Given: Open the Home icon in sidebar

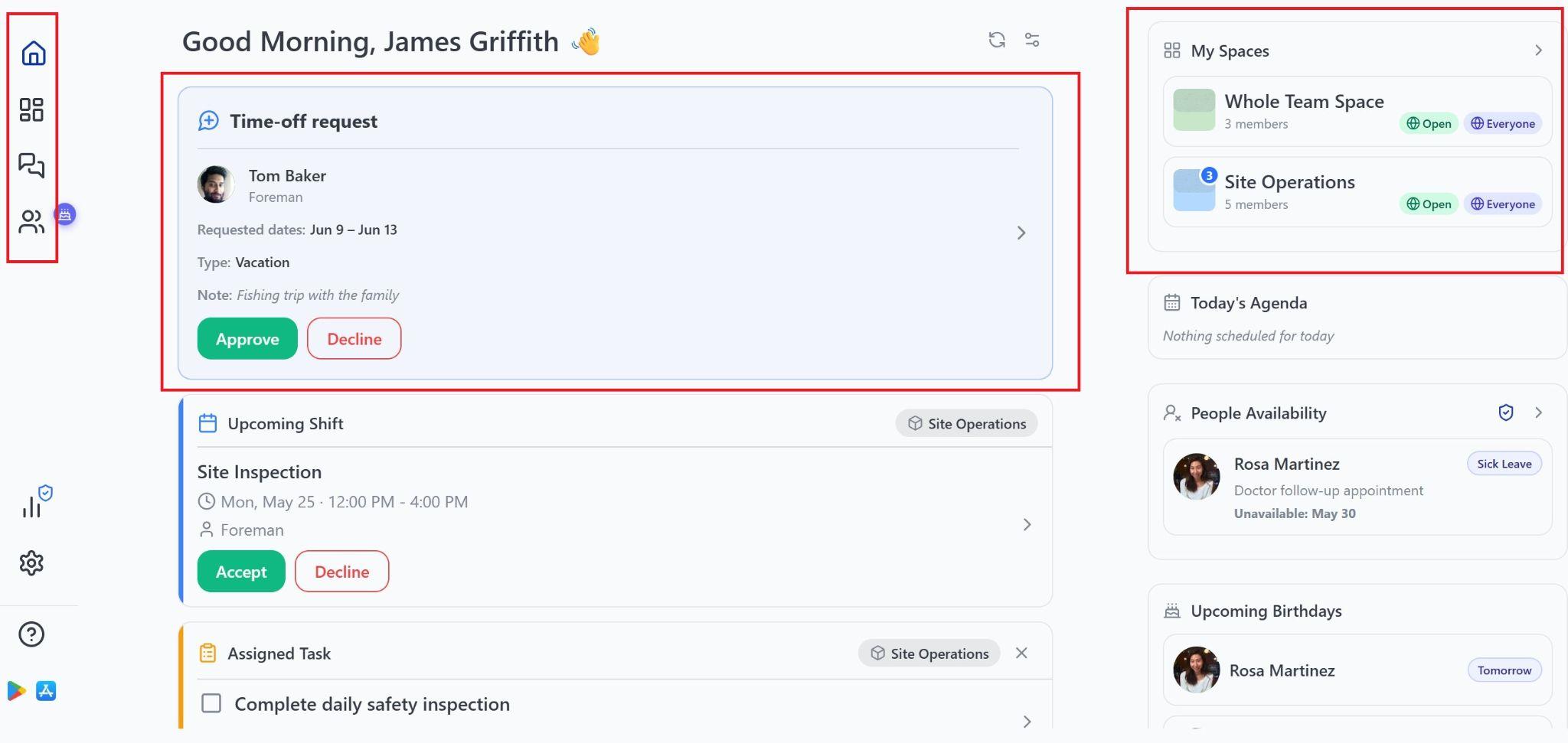Looking at the screenshot, I should click(x=33, y=53).
